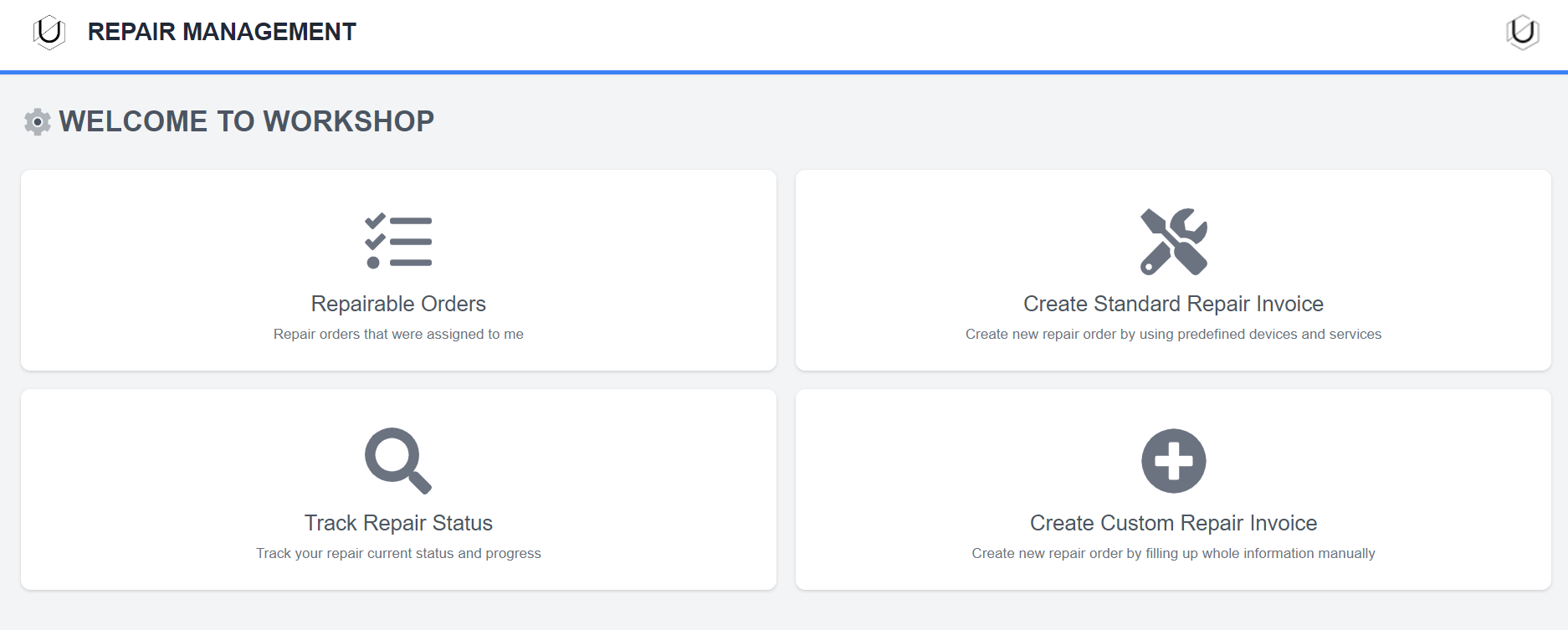
Task: Click the checklist icon for Repairable Orders
Action: tap(398, 241)
